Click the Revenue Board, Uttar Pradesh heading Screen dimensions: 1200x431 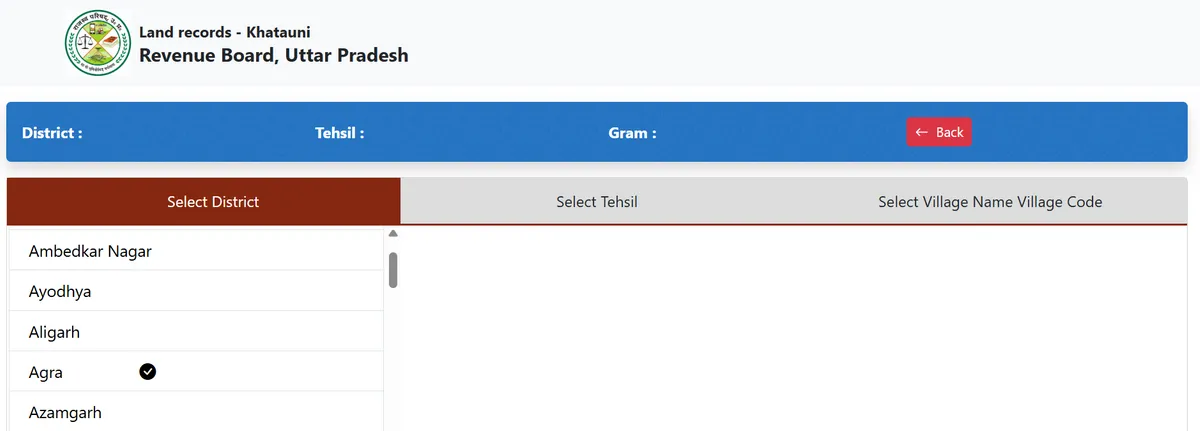[x=273, y=56]
